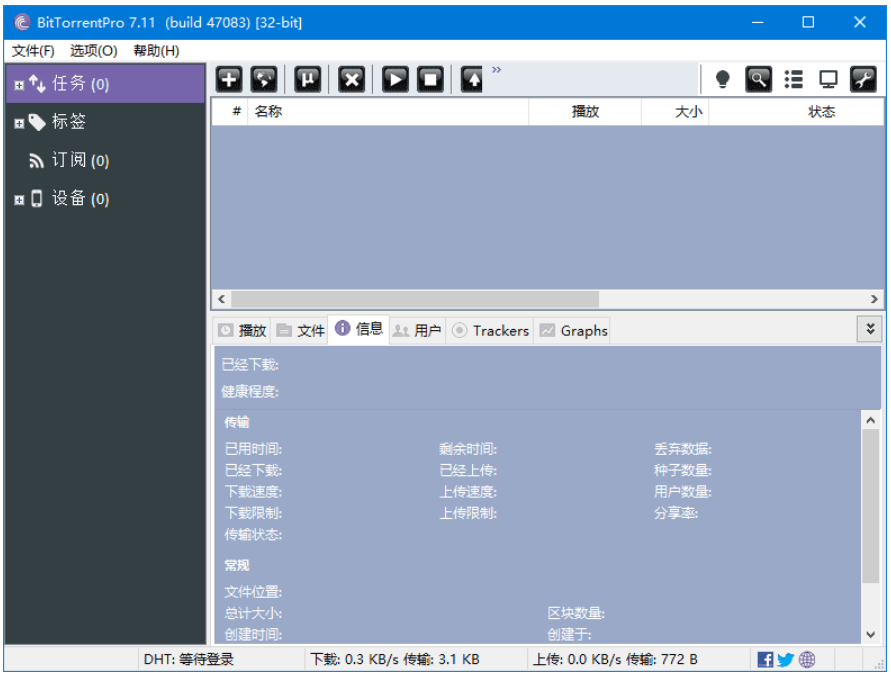Open the torrent search tool
Image resolution: width=891 pixels, height=676 pixels.
pos(759,79)
